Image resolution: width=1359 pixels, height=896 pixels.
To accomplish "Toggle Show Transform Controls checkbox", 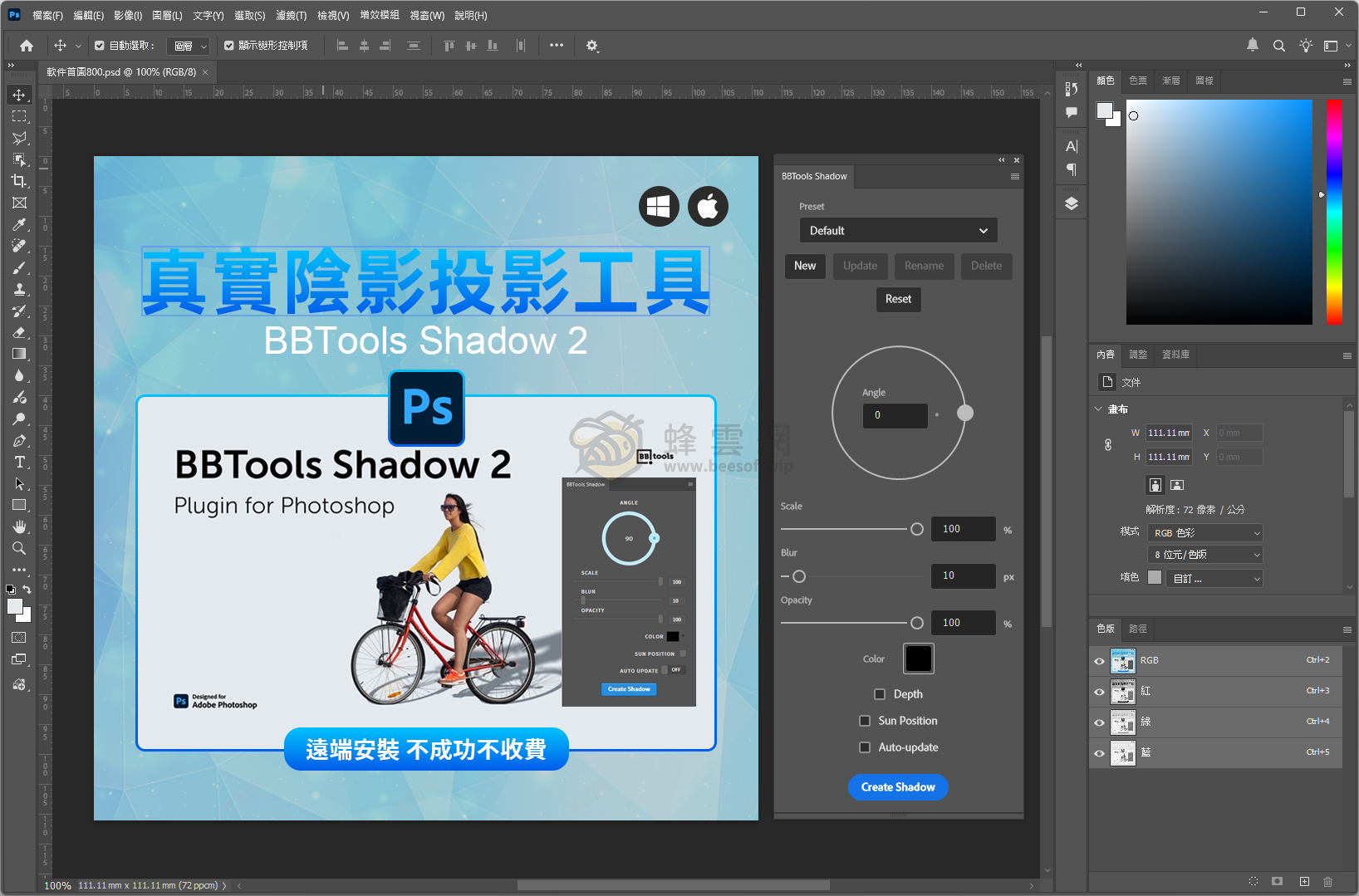I will pyautogui.click(x=229, y=46).
